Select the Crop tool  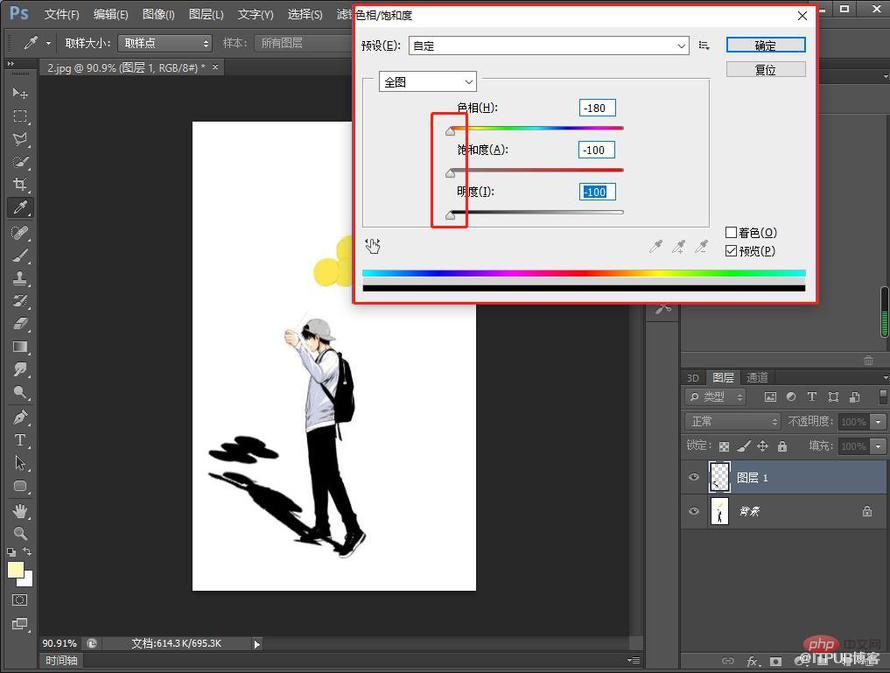[x=20, y=184]
